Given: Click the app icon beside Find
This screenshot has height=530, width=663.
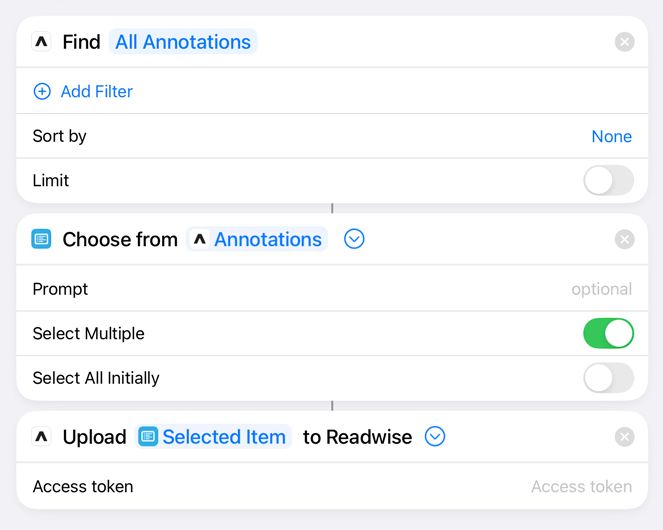Looking at the screenshot, I should (41, 41).
